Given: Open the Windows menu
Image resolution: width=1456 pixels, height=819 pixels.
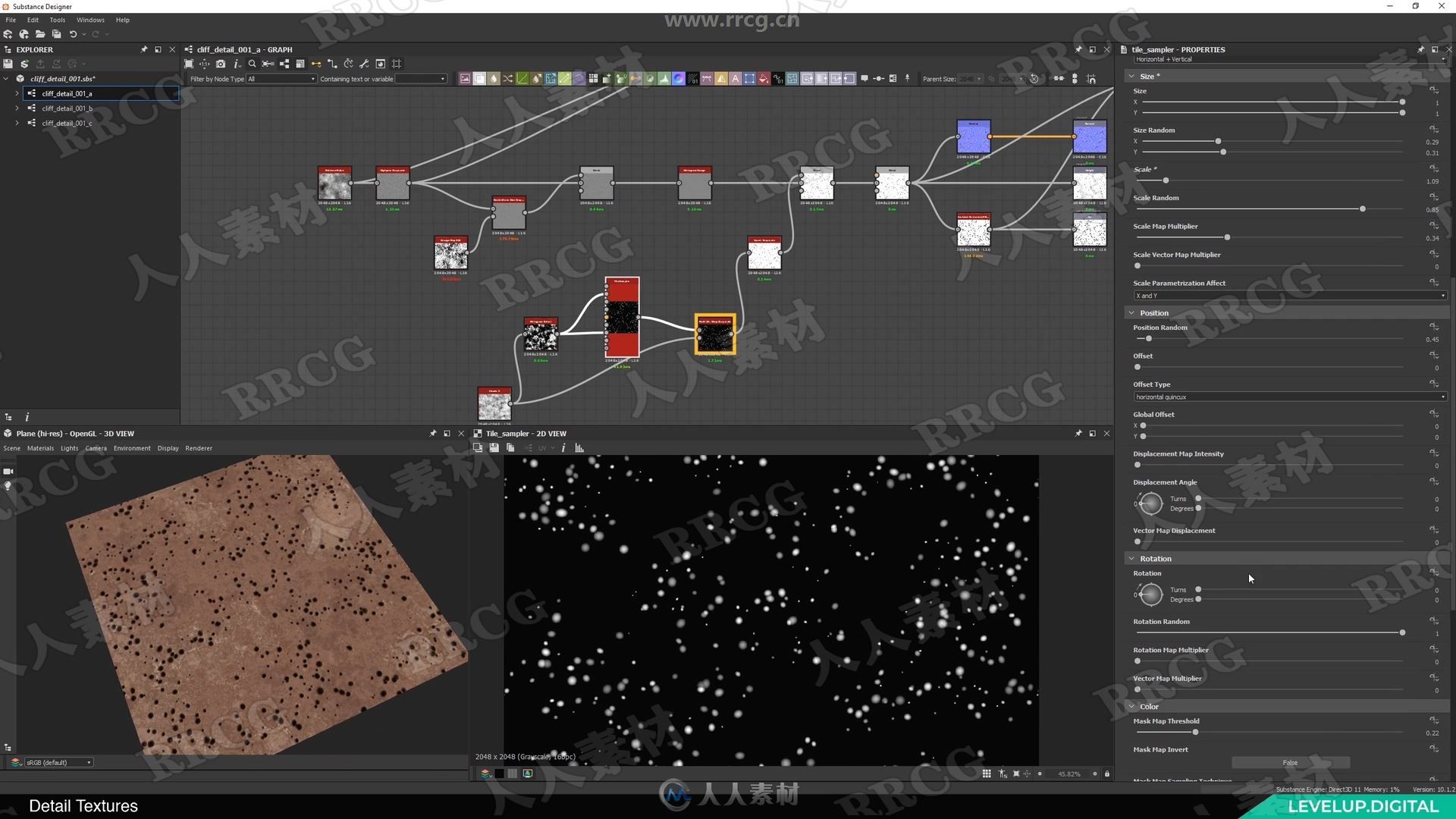Looking at the screenshot, I should pos(90,20).
